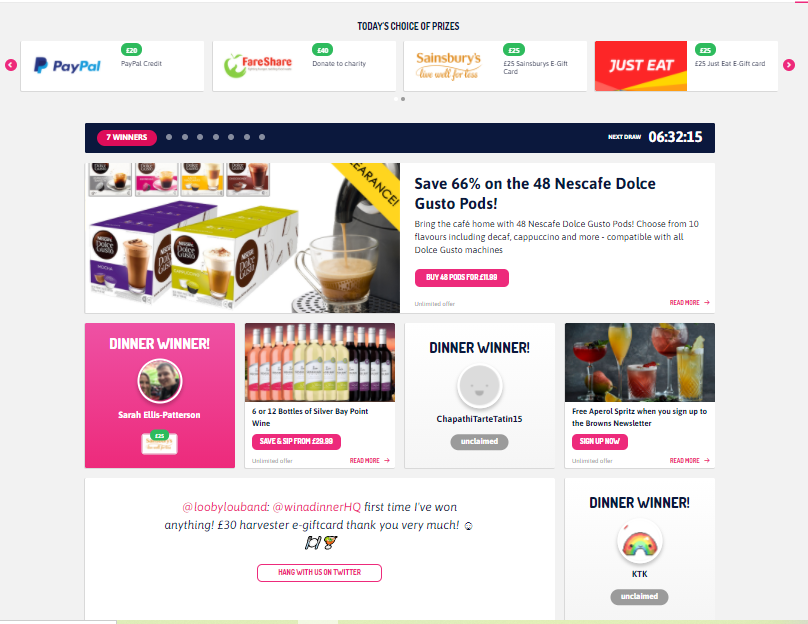Open Read More on Dolce Gusto offer
This screenshot has width=808, height=624.
pos(689,302)
